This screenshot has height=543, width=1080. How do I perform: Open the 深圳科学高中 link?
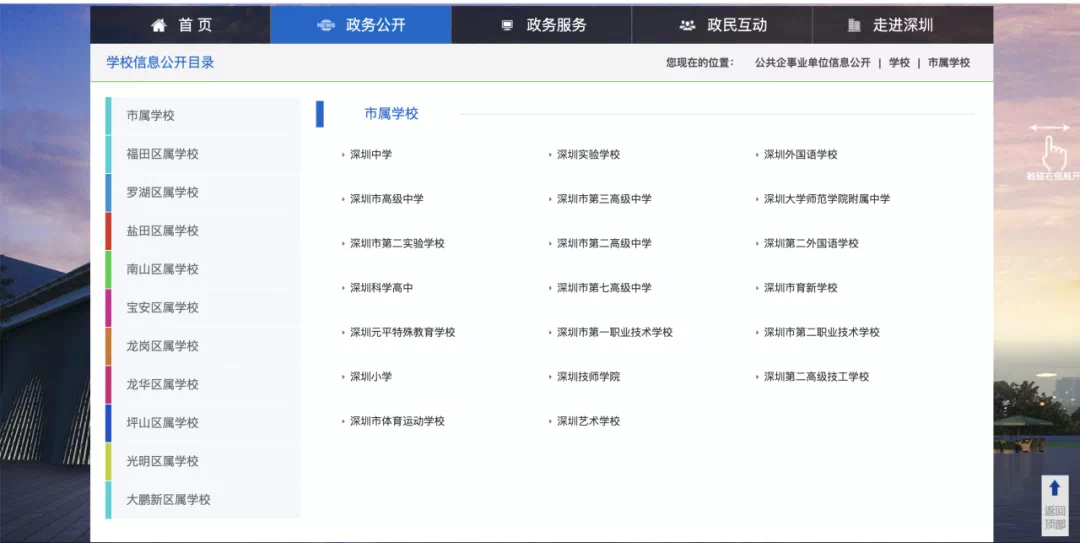pyautogui.click(x=381, y=288)
